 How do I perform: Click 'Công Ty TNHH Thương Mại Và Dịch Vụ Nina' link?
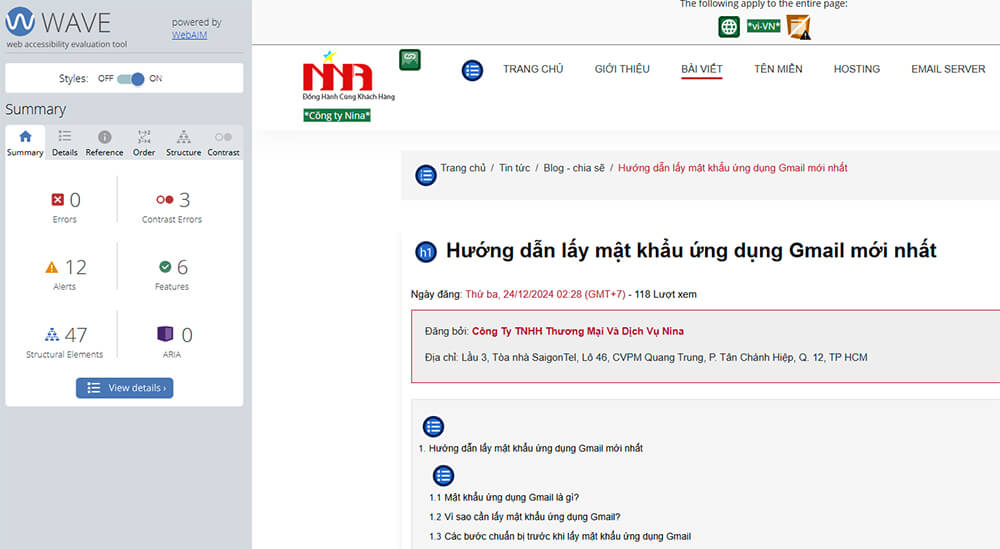click(578, 331)
